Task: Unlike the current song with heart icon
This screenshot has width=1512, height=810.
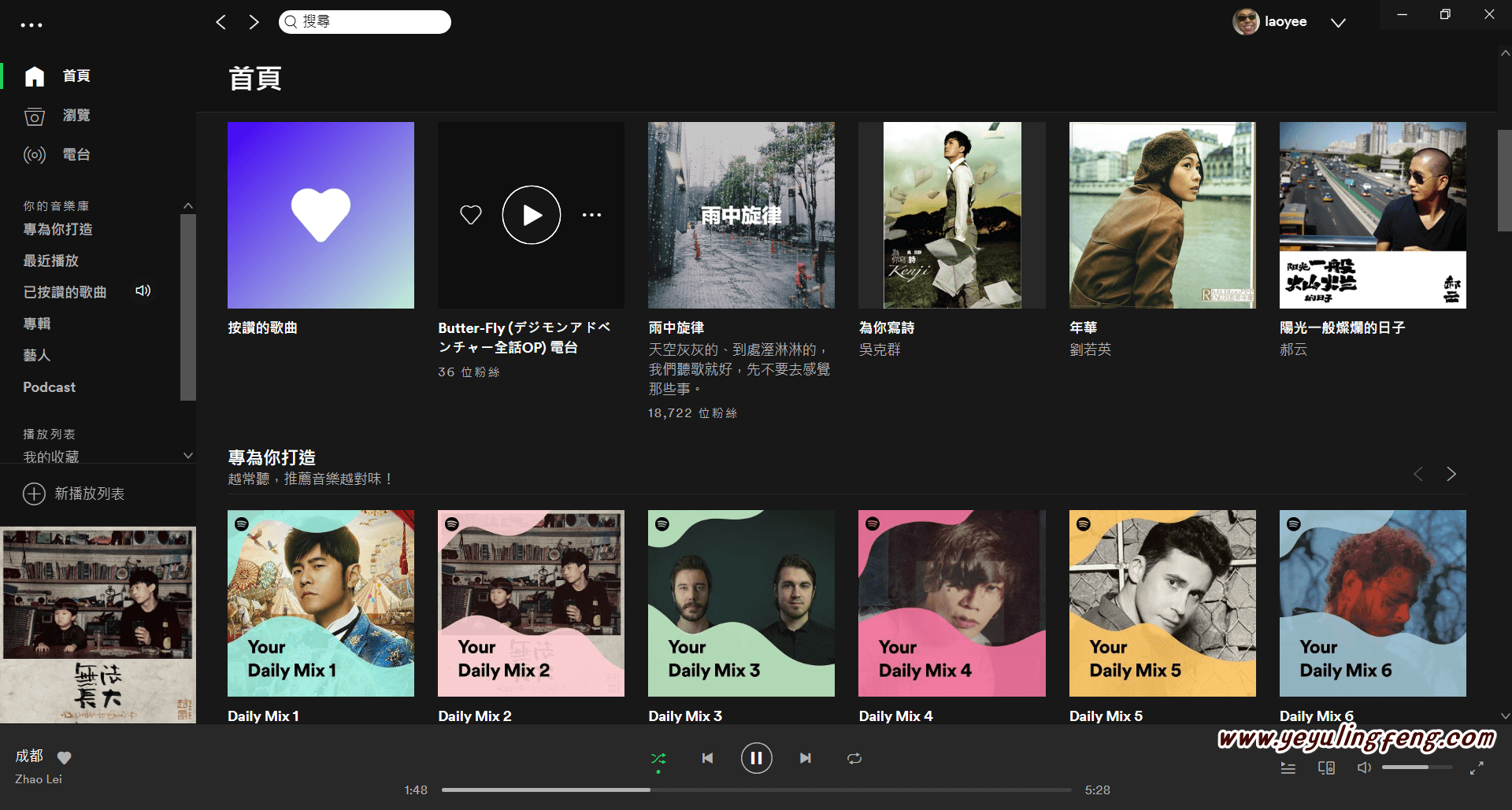Action: tap(65, 757)
